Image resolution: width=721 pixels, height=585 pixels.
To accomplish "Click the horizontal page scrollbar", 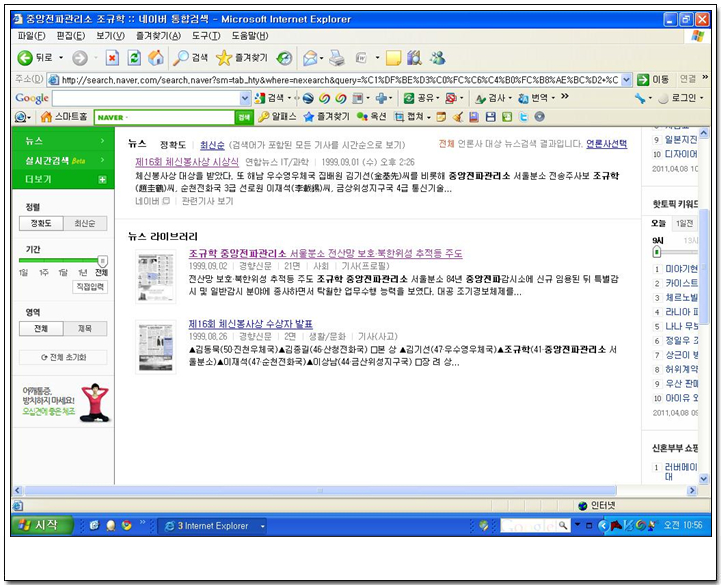I will [320, 491].
